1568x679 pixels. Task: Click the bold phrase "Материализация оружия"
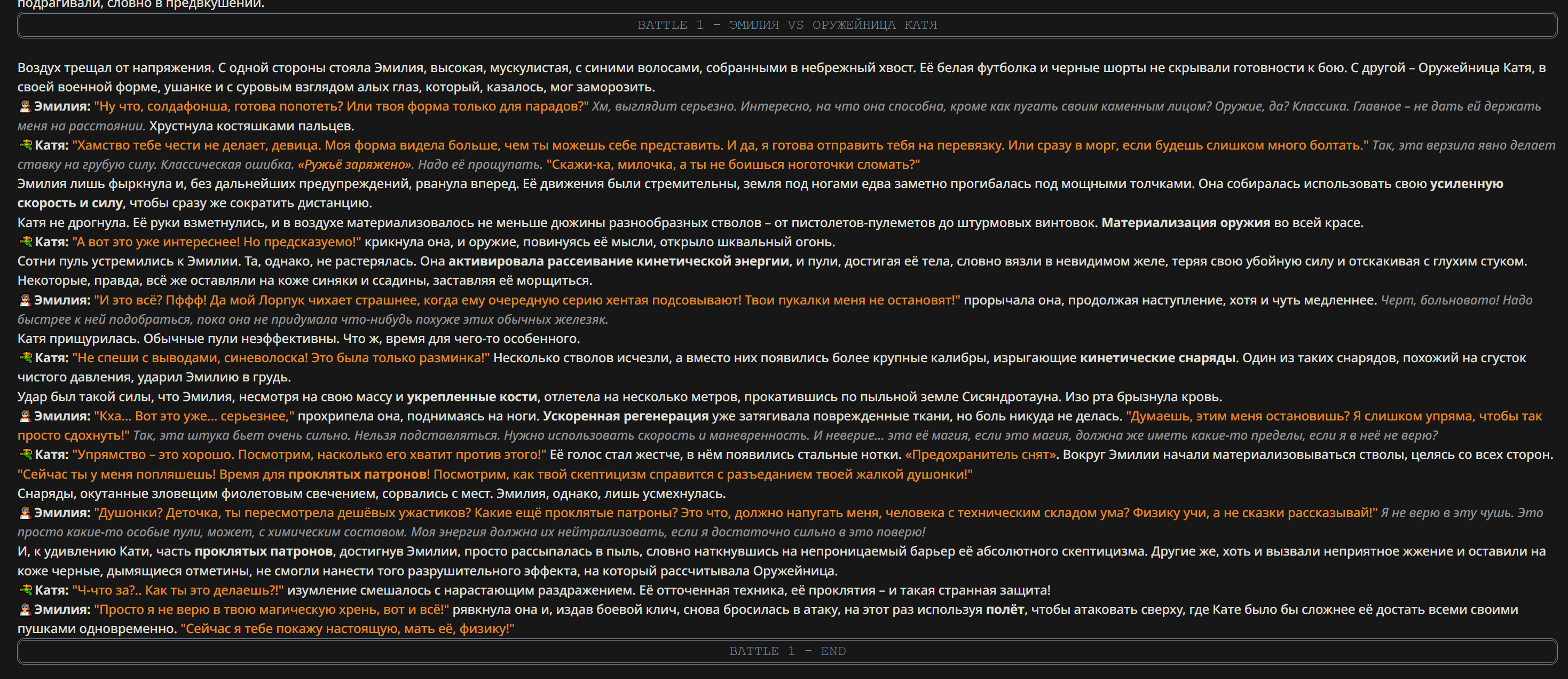(x=1185, y=223)
